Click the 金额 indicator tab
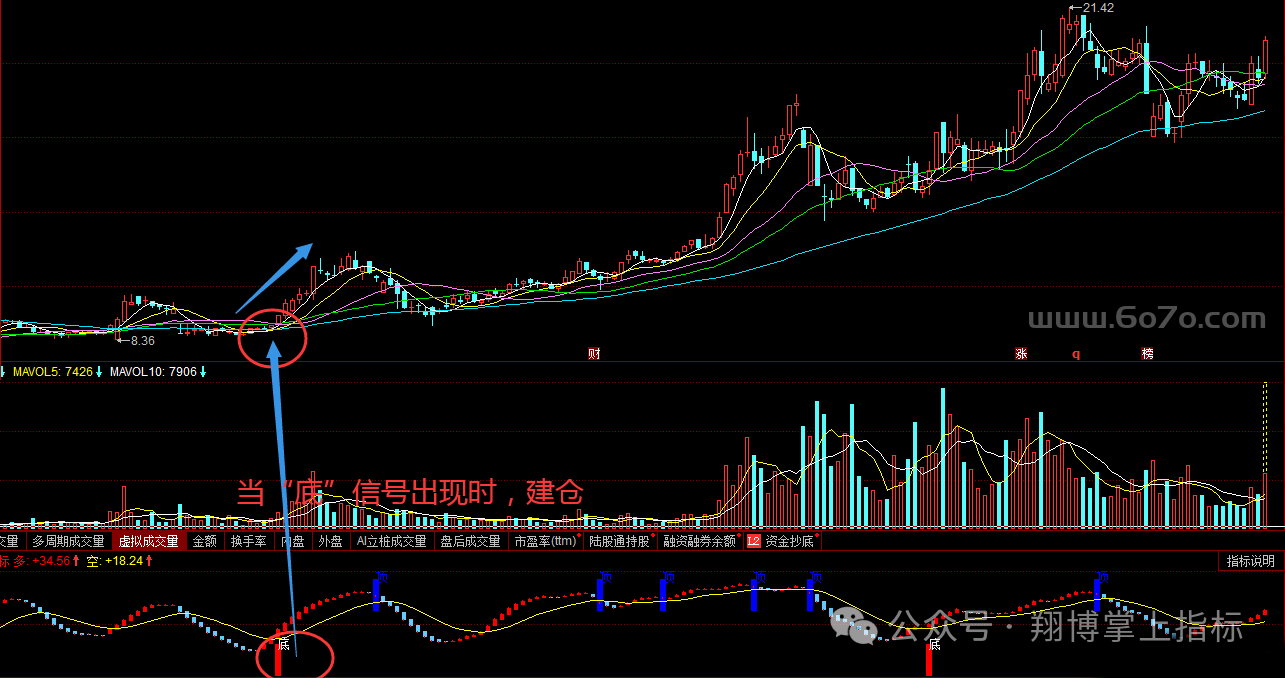Screen dimensions: 1285x678 coord(204,541)
